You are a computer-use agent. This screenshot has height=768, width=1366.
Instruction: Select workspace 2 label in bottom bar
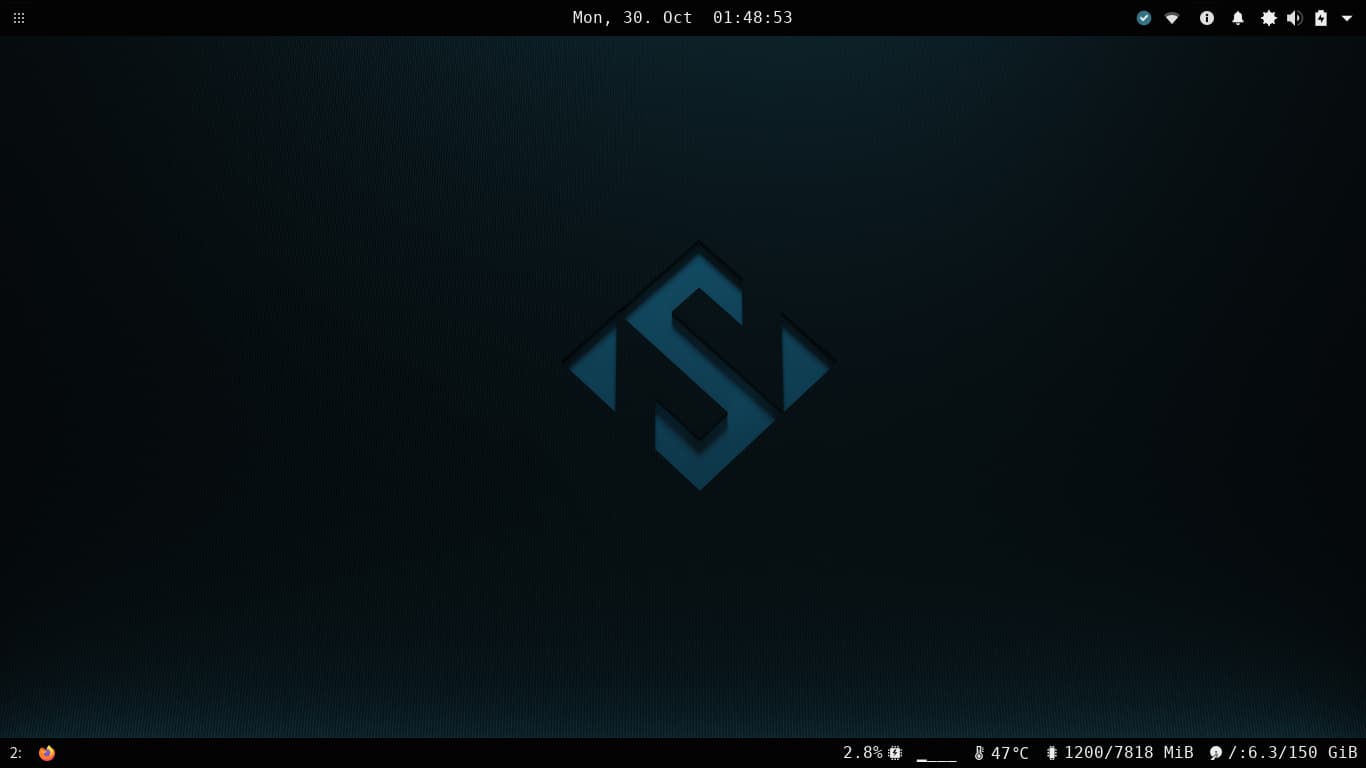point(15,753)
